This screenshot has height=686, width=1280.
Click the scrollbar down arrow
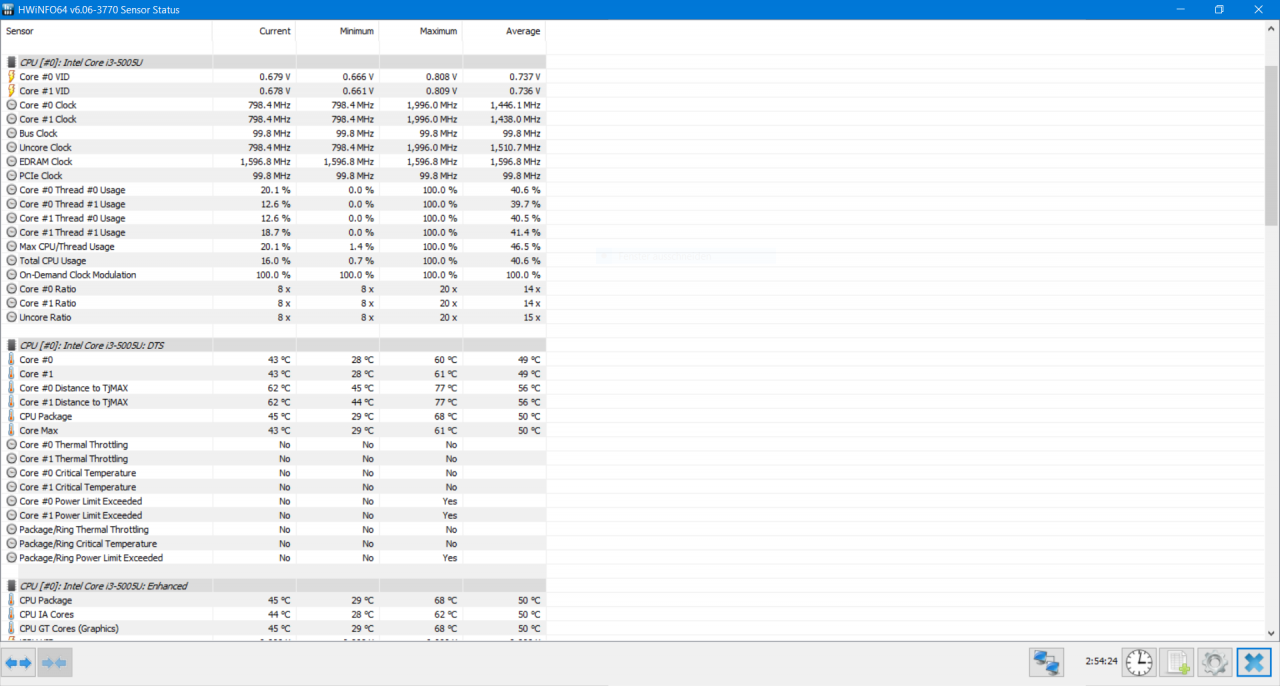point(1271,633)
